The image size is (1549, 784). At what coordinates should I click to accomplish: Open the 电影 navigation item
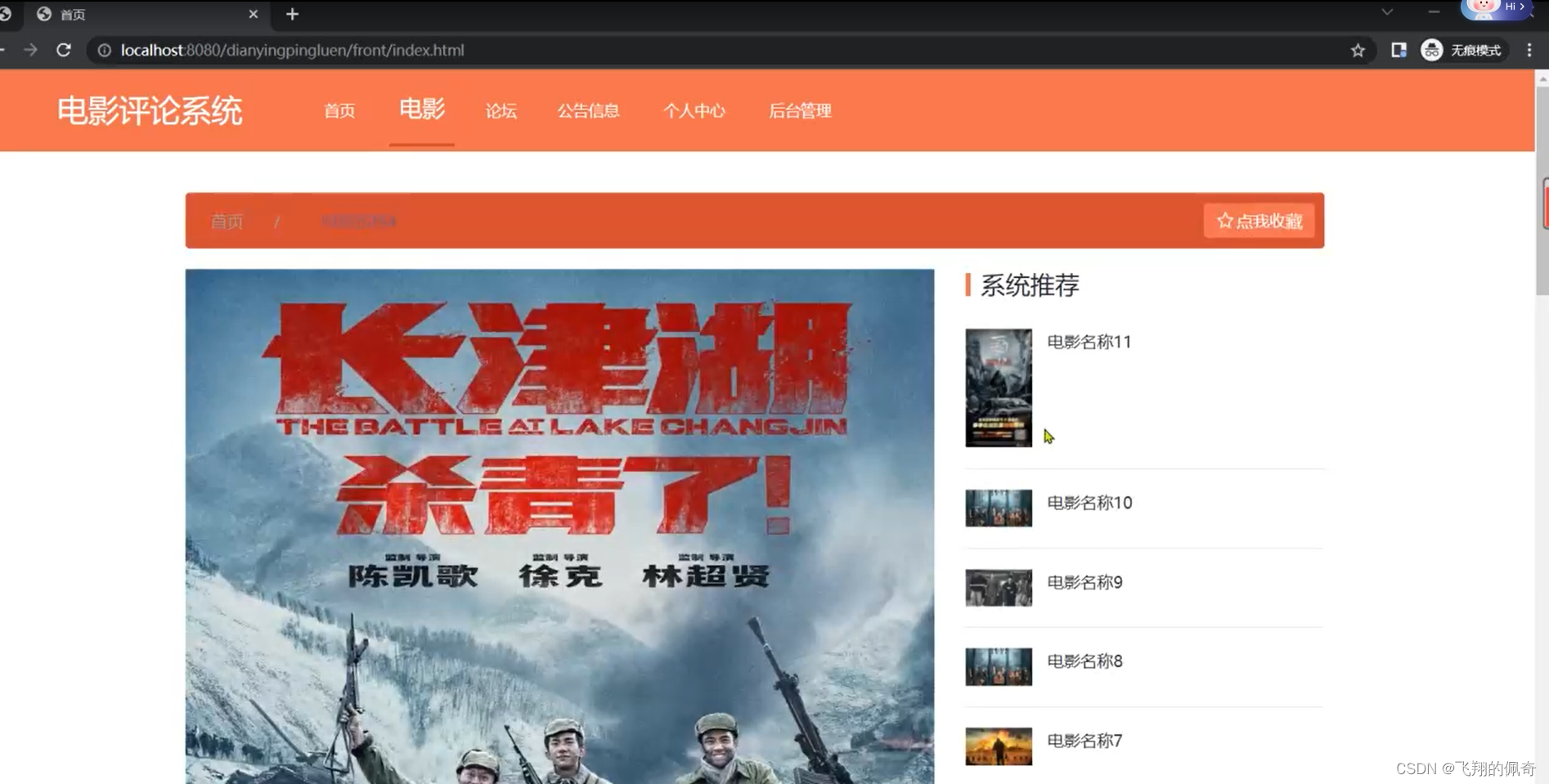422,109
